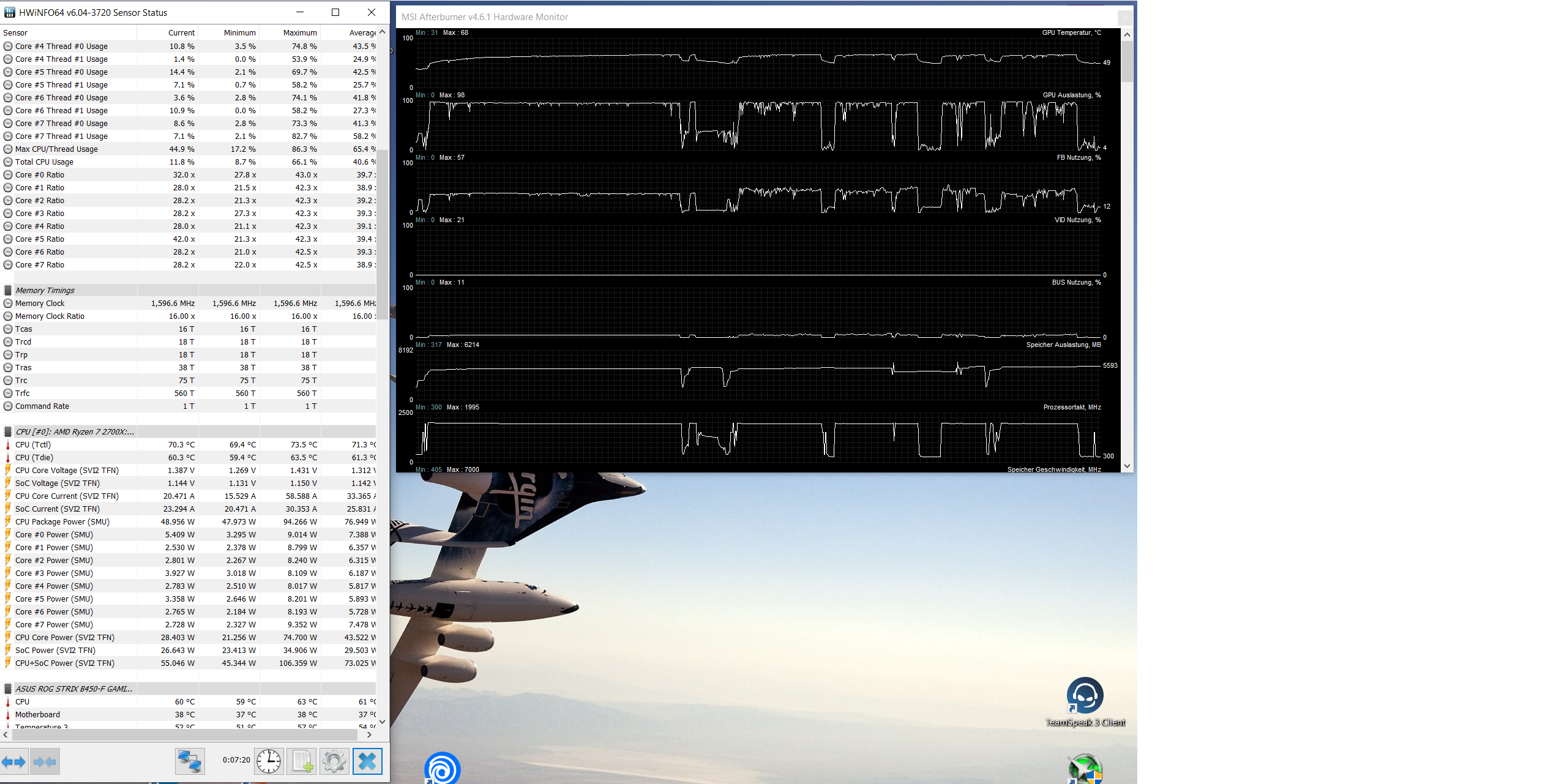
Task: Select the Total CPU Usage row
Action: tap(44, 162)
